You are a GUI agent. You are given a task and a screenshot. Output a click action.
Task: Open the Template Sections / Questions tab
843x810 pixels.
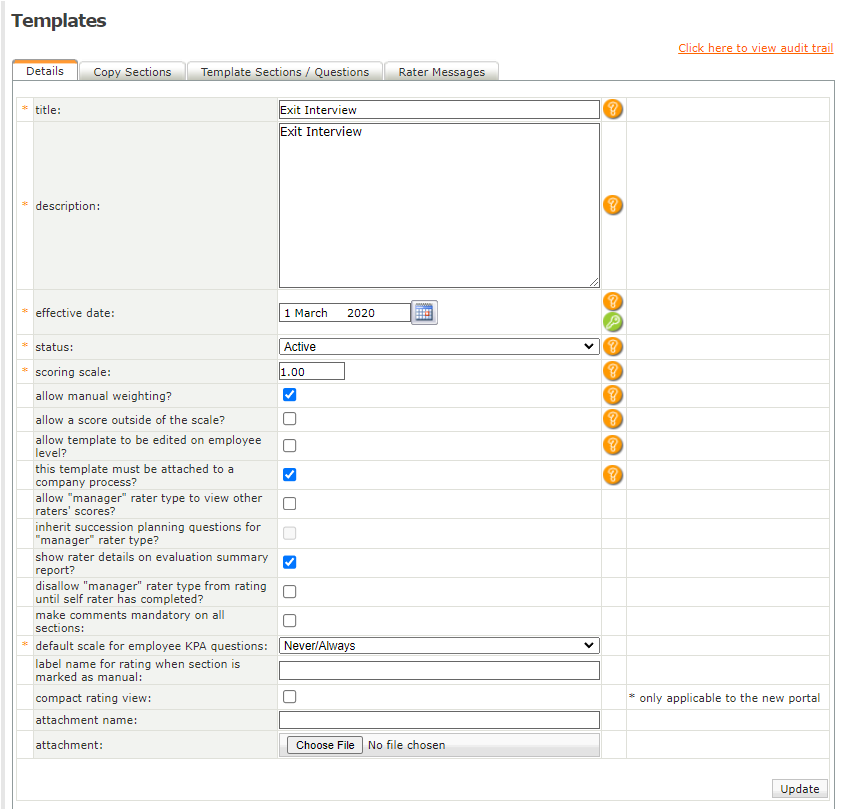click(x=285, y=72)
